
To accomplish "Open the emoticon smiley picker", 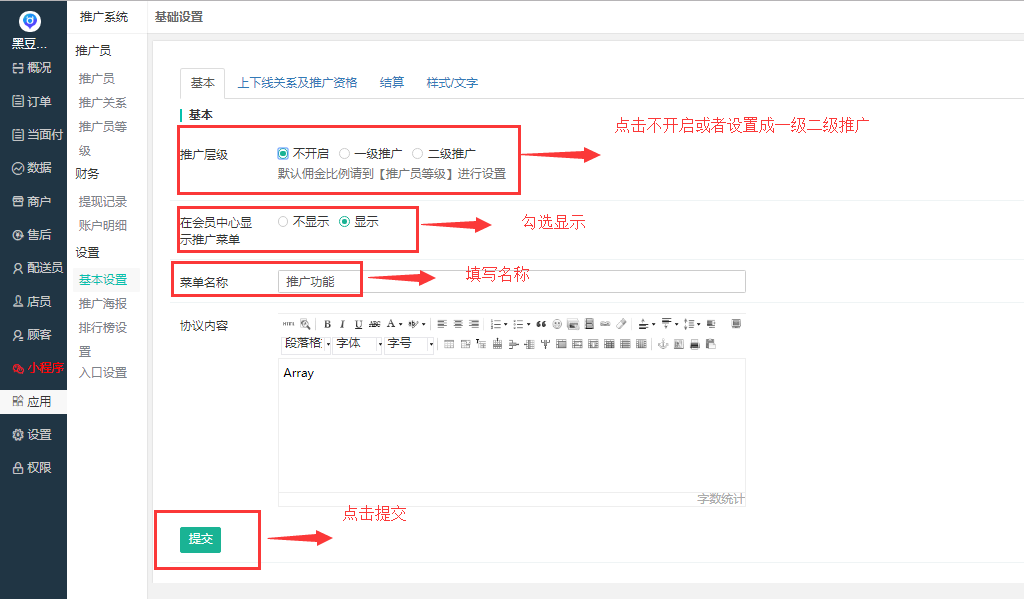I will 557,324.
